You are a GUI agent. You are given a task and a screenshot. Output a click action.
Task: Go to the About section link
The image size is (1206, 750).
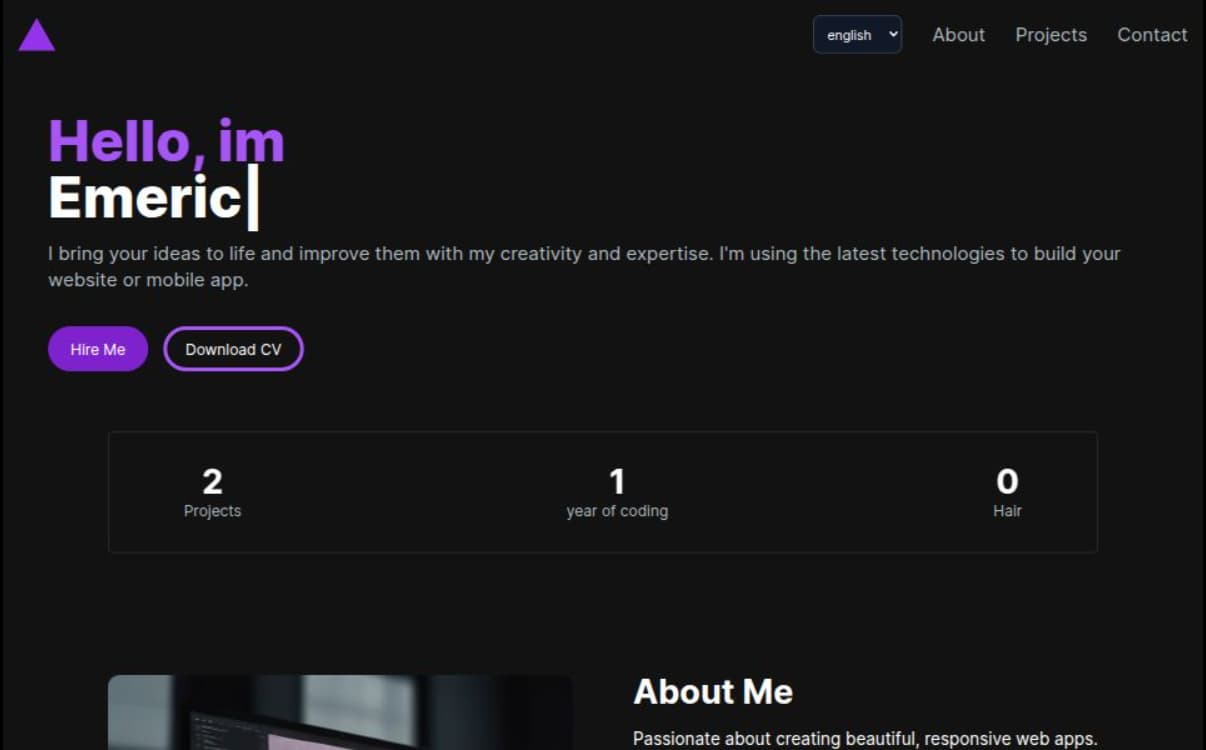click(958, 35)
